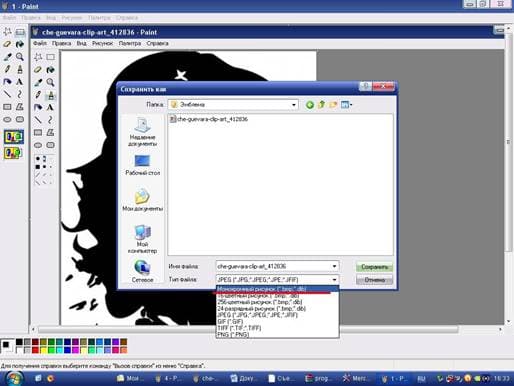Select the Ellipse tool in outer Paint toolbox

[7, 119]
